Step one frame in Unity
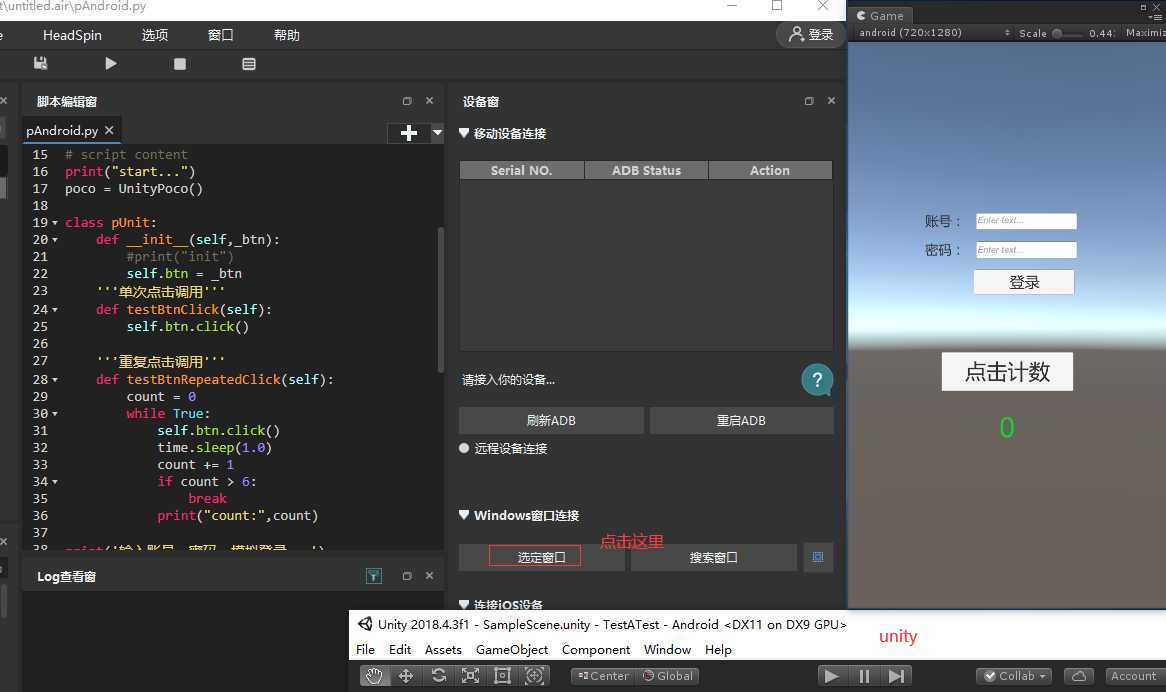 896,676
